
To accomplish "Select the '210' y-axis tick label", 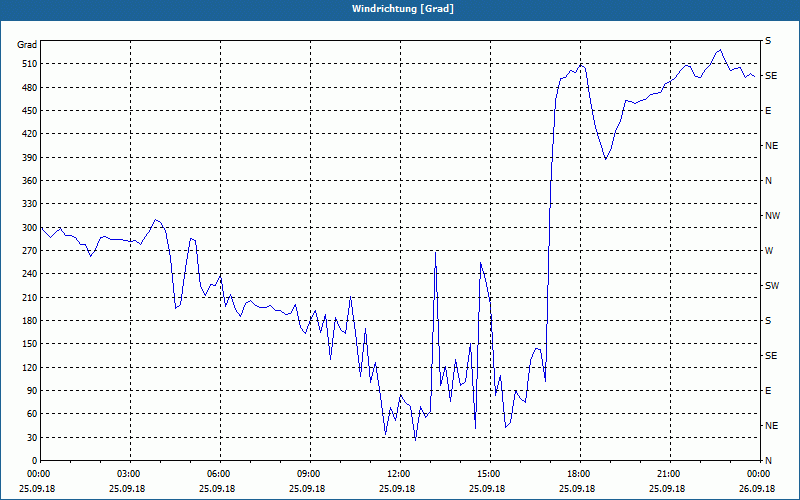I will click(30, 297).
